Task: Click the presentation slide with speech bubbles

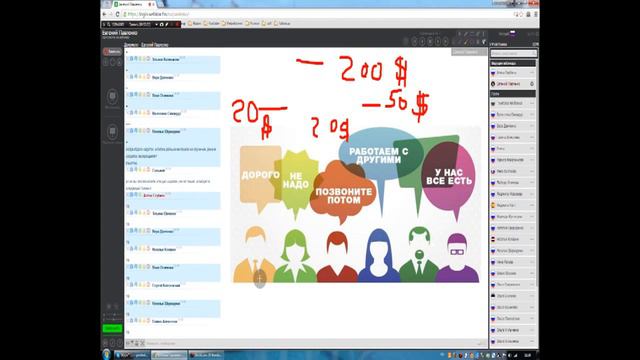Action: click(356, 204)
